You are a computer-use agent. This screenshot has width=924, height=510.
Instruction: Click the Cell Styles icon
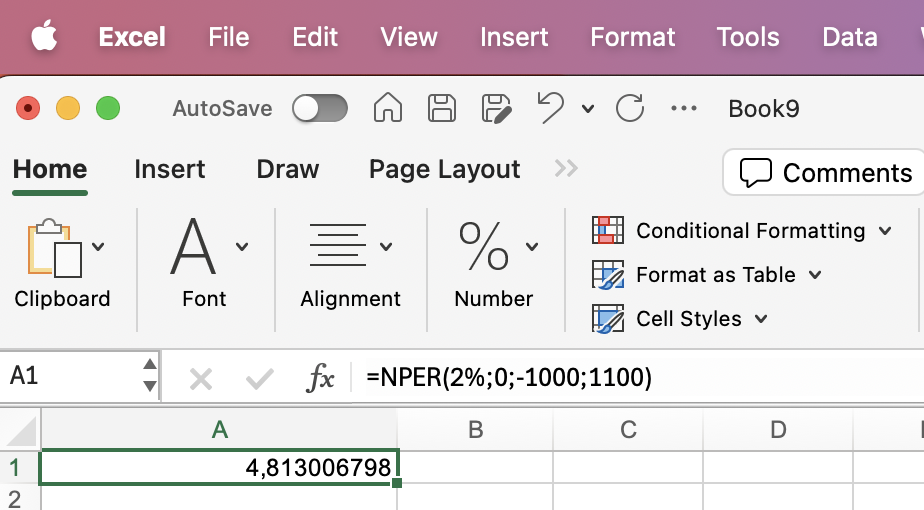click(x=608, y=319)
